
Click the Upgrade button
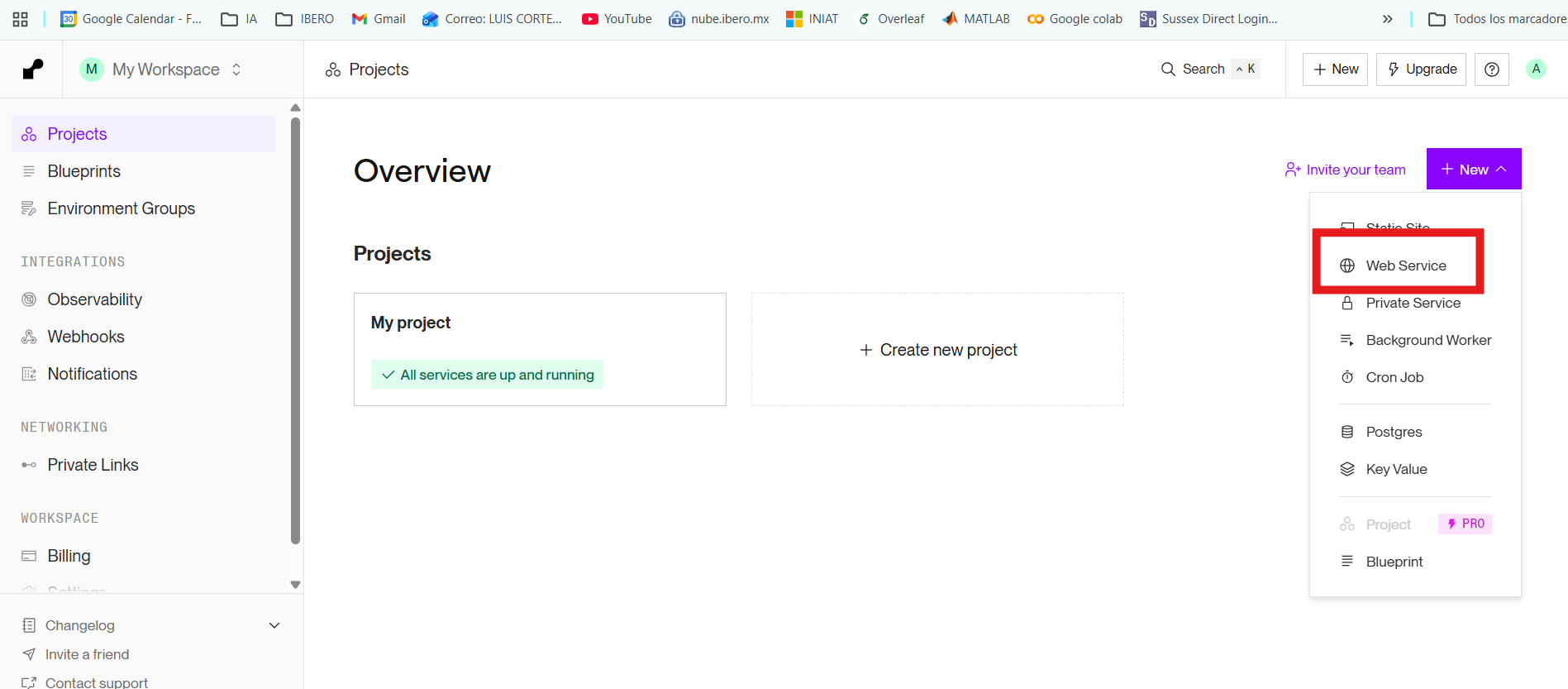(1421, 69)
